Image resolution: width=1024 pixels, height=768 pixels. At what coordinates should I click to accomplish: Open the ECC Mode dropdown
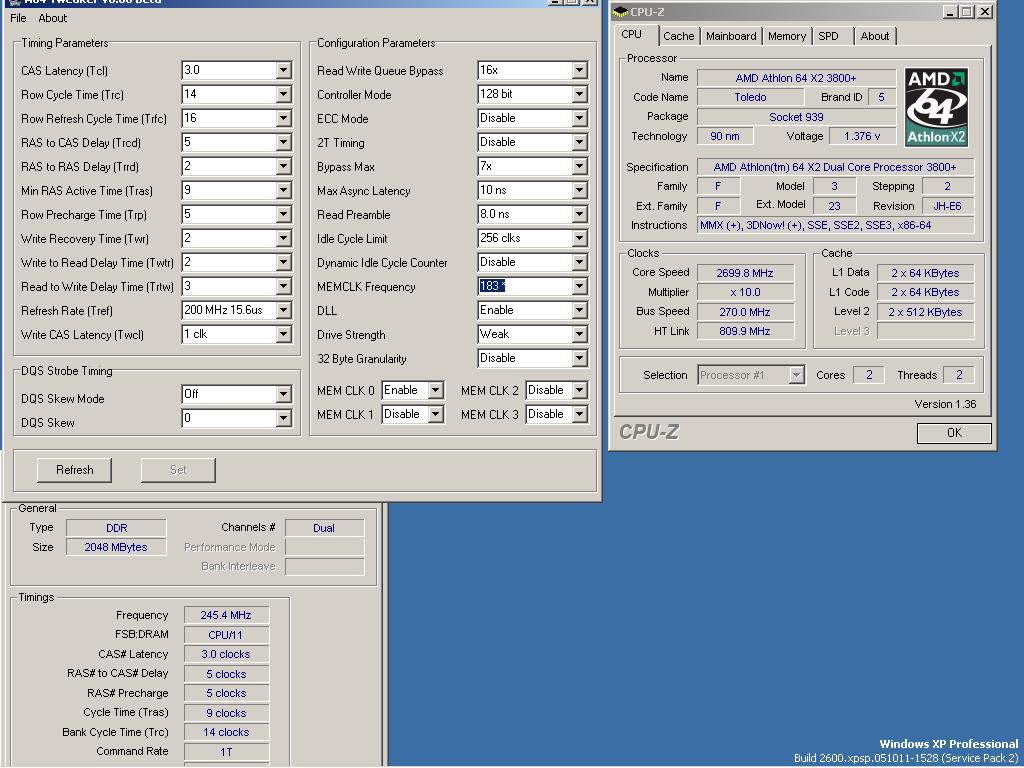579,119
